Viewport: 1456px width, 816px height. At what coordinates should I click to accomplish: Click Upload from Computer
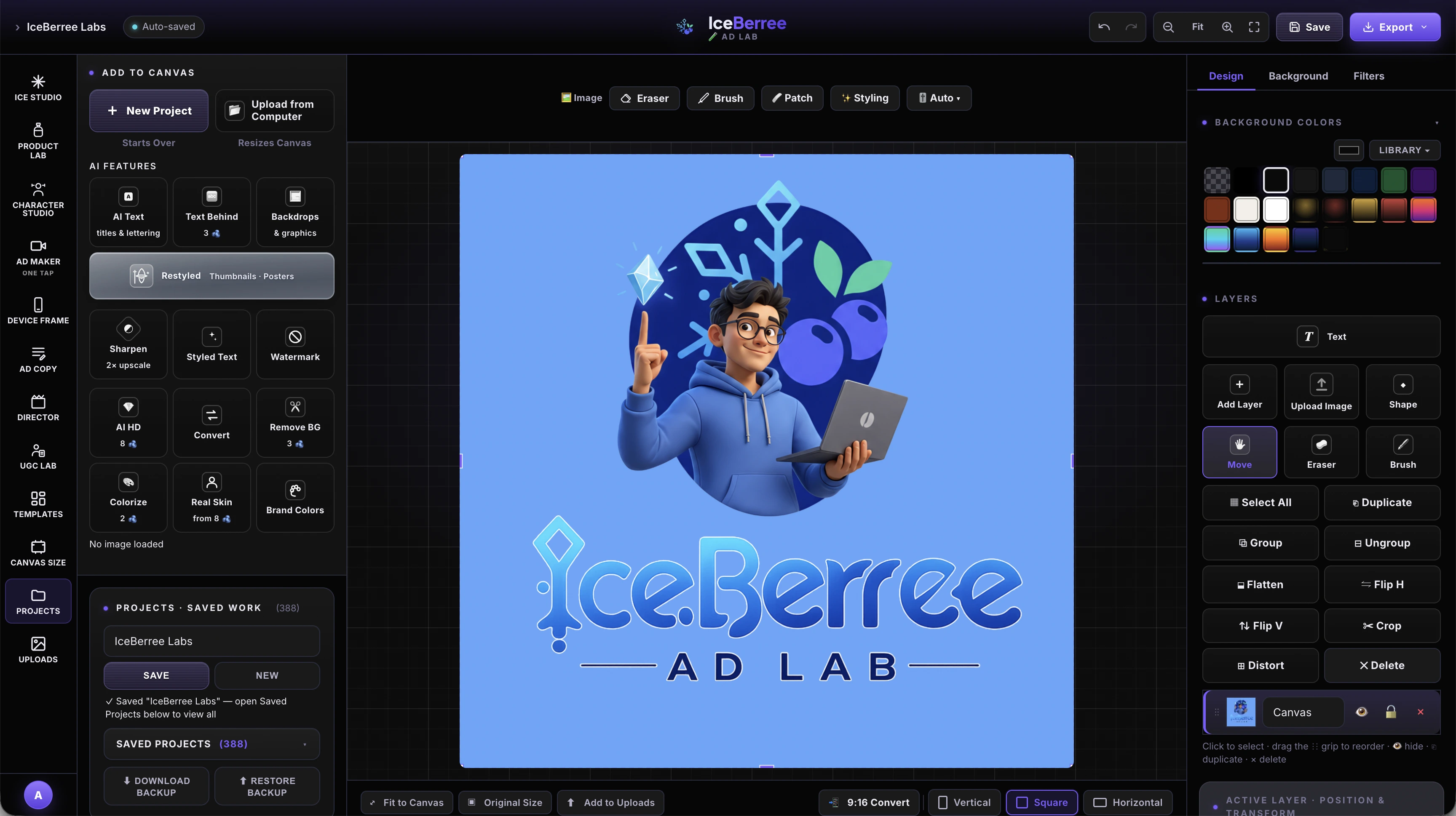pyautogui.click(x=274, y=111)
